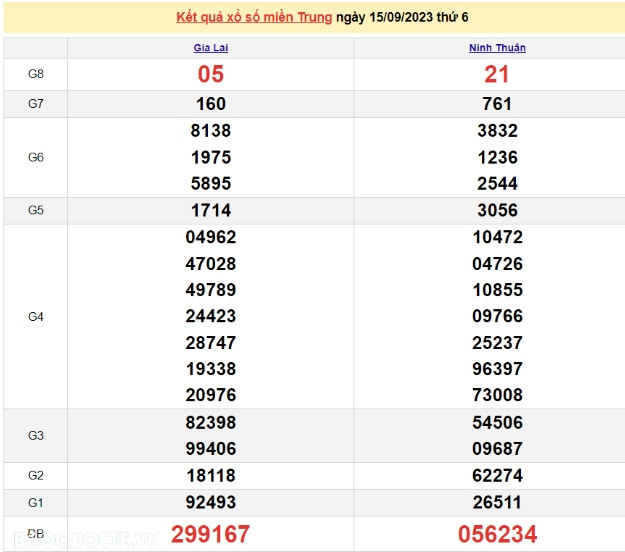Click the G4 row label

36,317
